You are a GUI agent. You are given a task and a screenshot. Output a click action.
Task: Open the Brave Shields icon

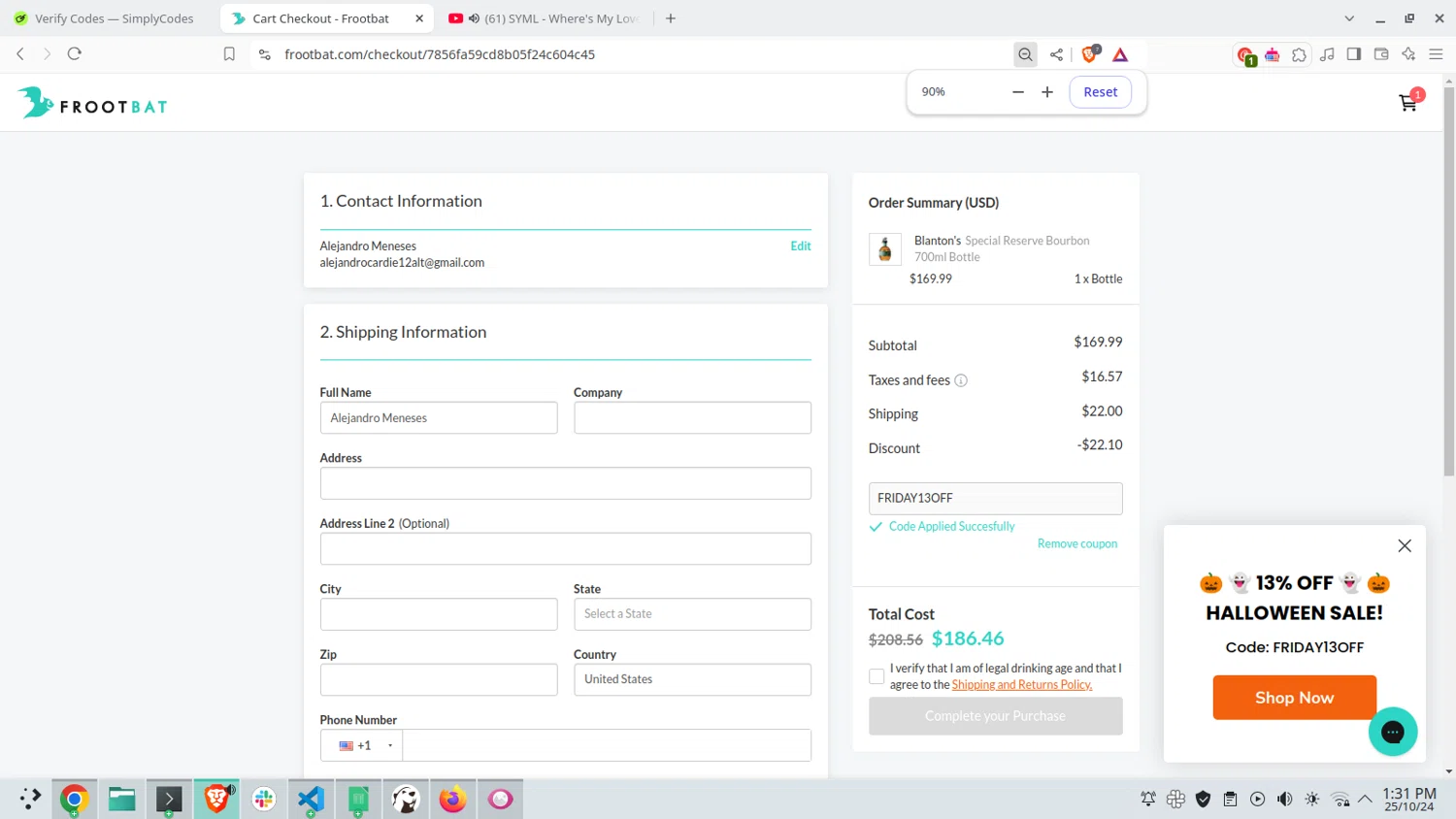coord(1090,54)
